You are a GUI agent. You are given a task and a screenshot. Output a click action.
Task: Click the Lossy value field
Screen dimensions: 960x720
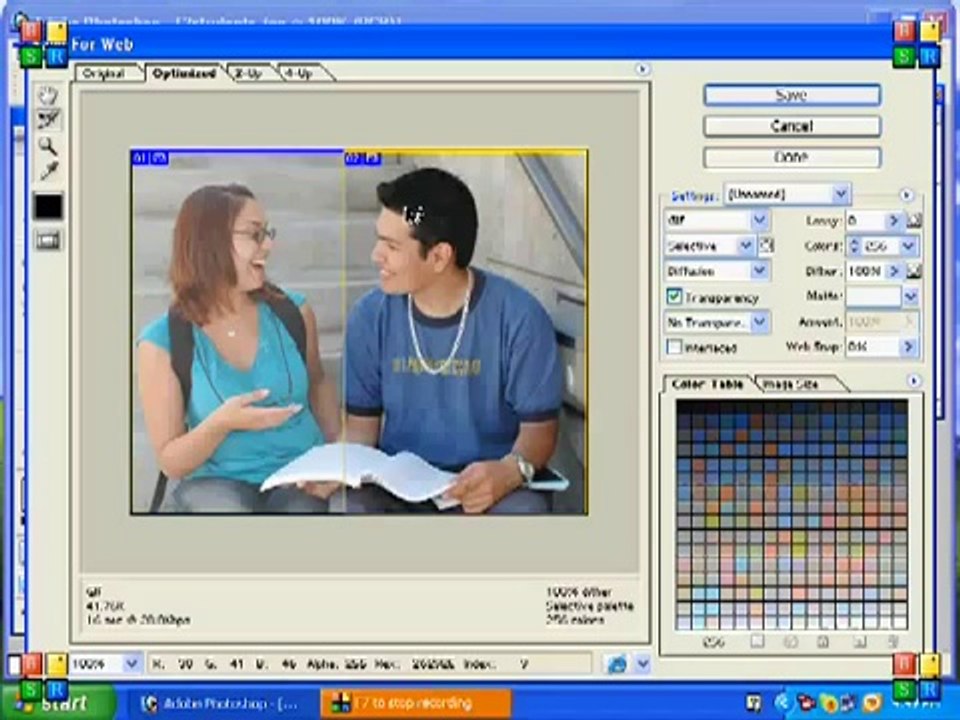(x=866, y=220)
